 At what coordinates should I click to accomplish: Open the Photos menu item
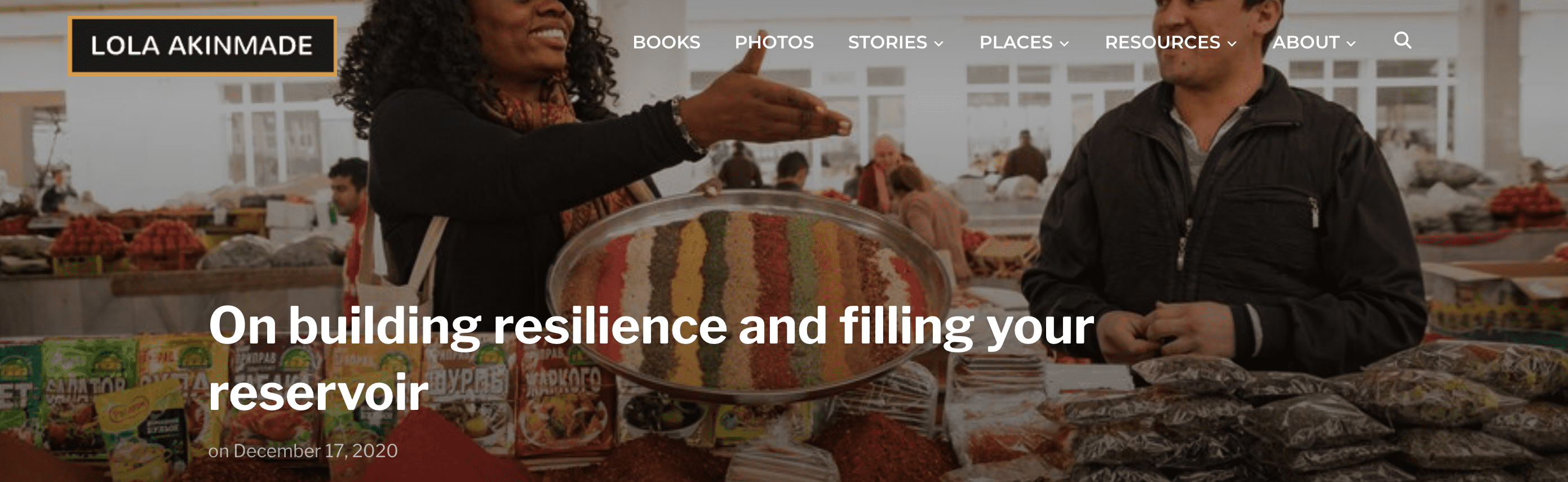[x=774, y=42]
